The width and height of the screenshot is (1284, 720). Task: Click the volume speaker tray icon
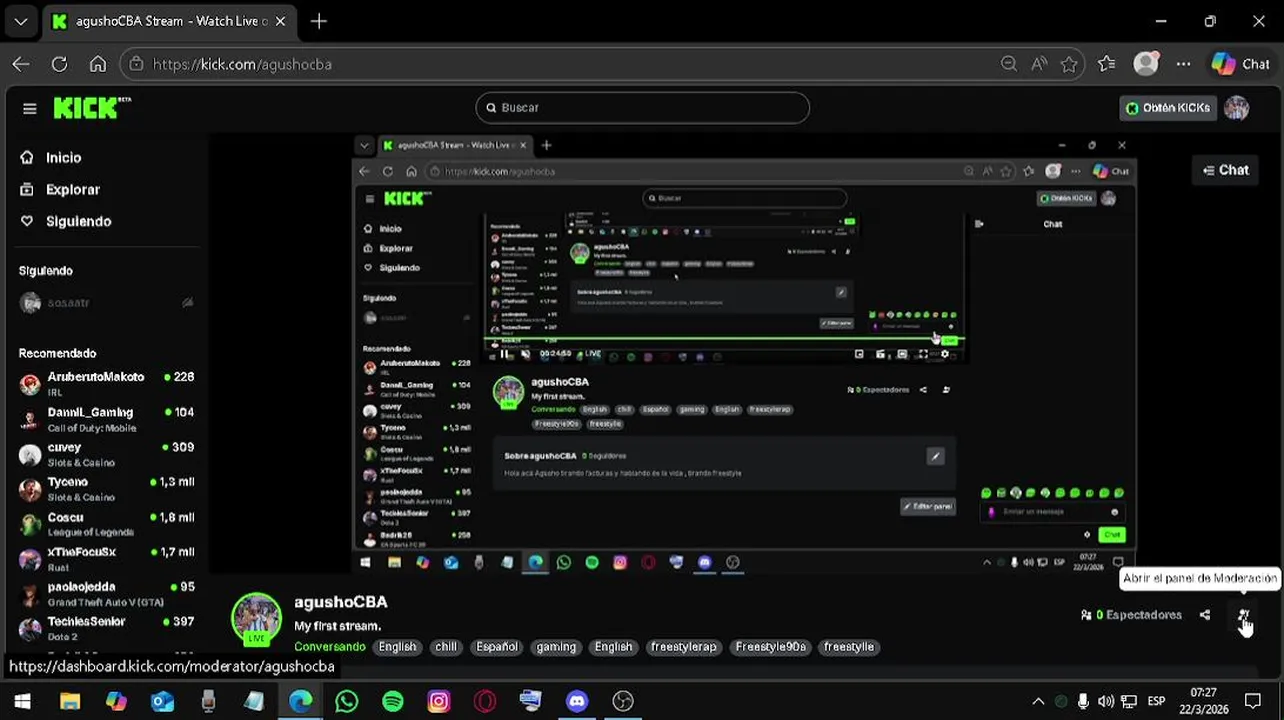[x=1105, y=701]
